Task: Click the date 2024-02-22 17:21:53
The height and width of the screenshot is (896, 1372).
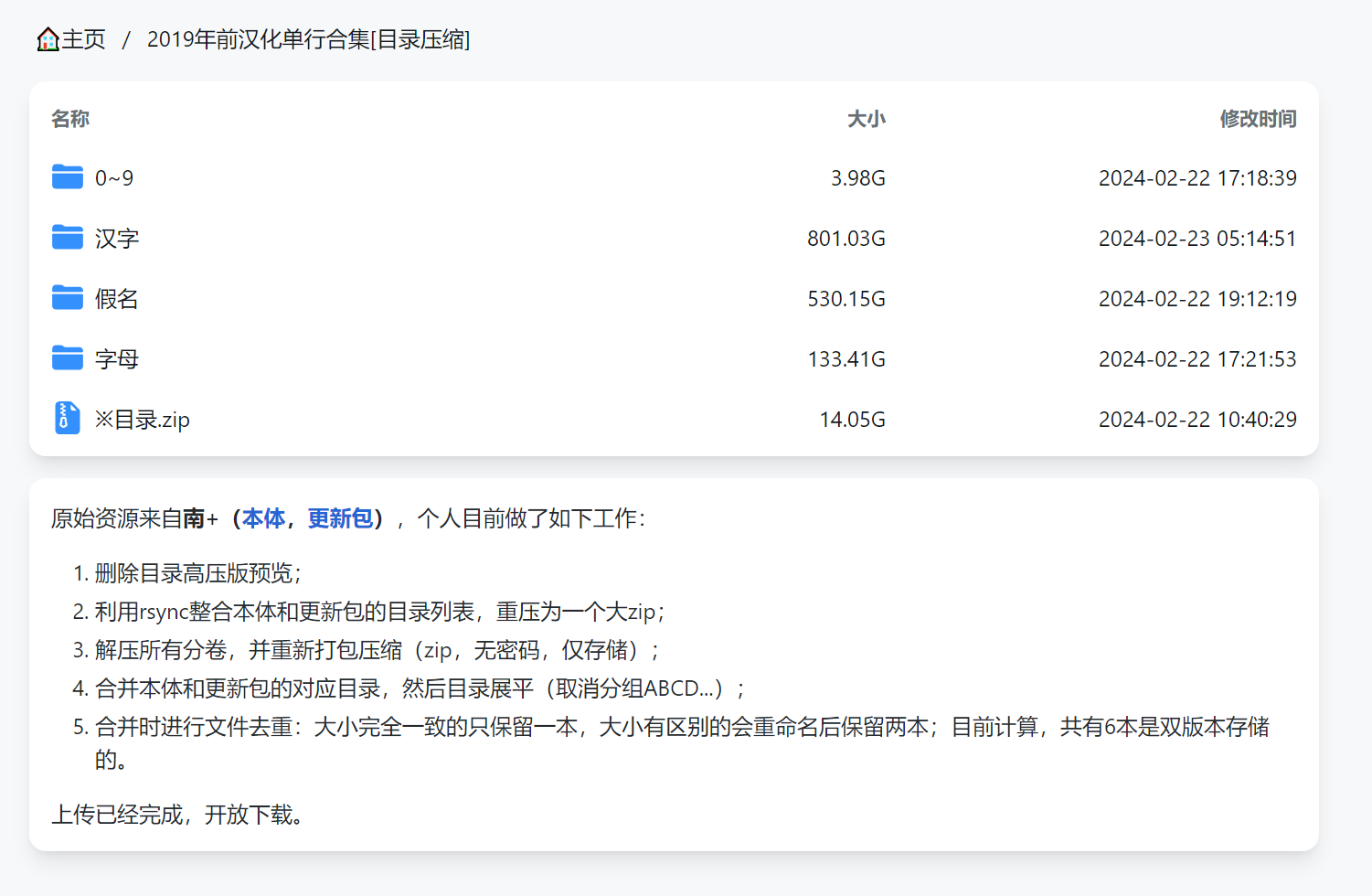Action: 1197,359
